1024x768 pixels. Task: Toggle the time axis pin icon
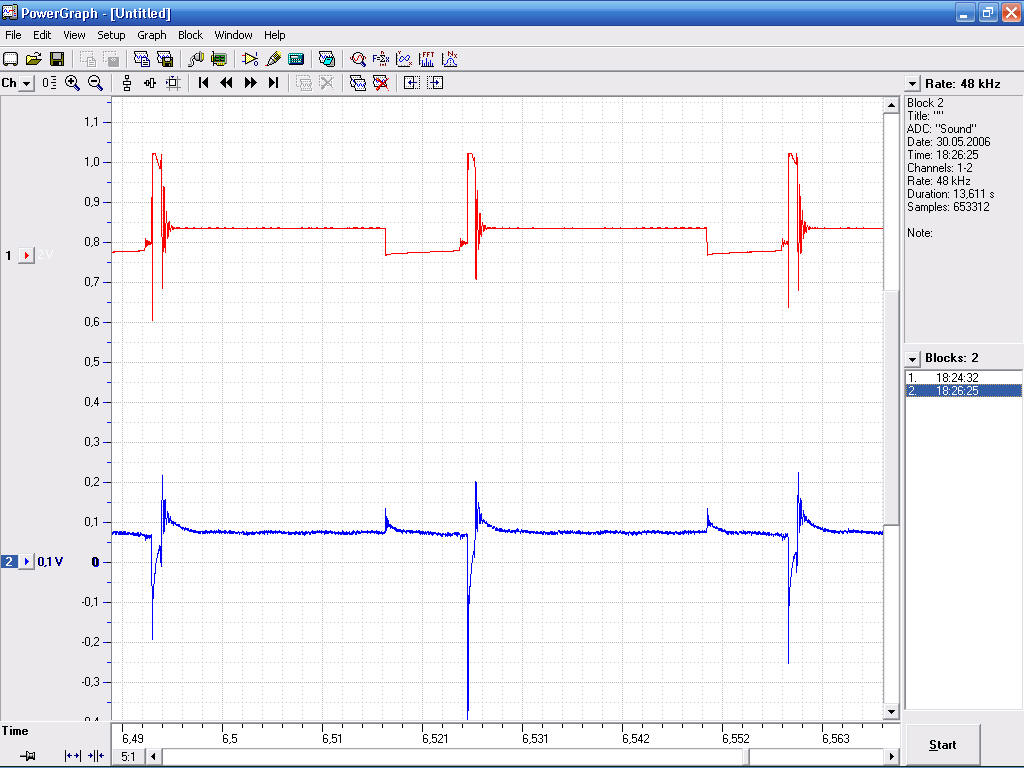point(27,756)
